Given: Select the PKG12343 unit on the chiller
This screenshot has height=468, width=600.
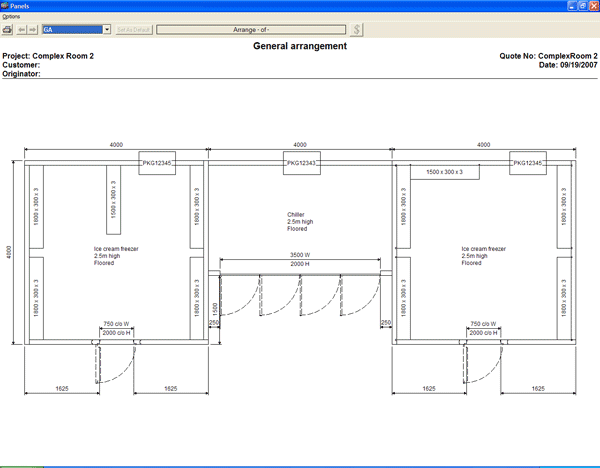Looking at the screenshot, I should [x=300, y=163].
